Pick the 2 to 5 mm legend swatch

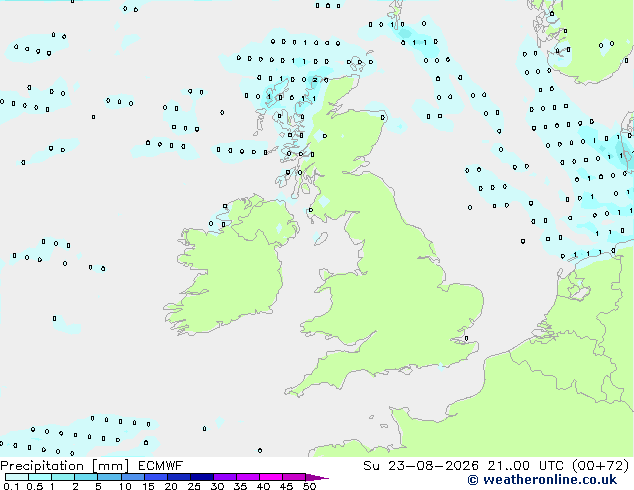(86, 477)
